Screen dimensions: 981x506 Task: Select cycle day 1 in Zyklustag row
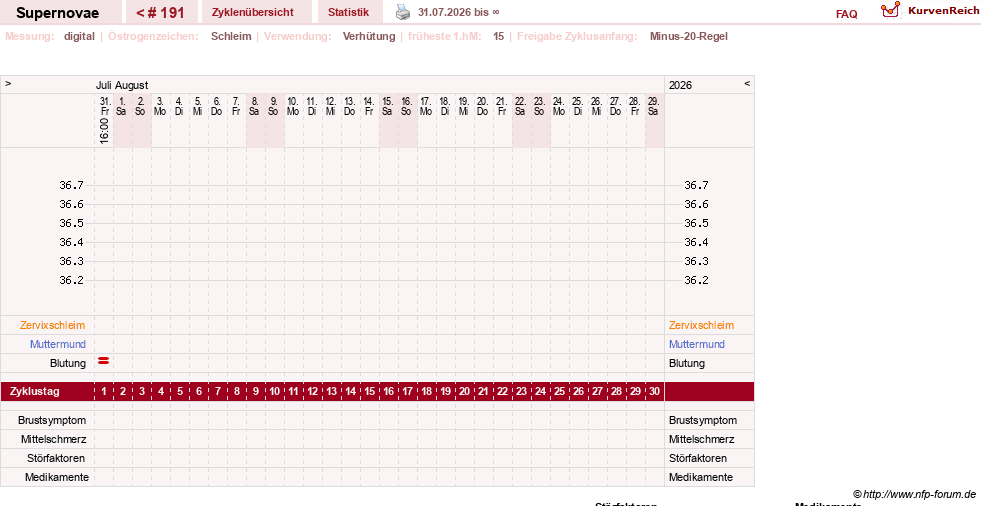tap(104, 392)
